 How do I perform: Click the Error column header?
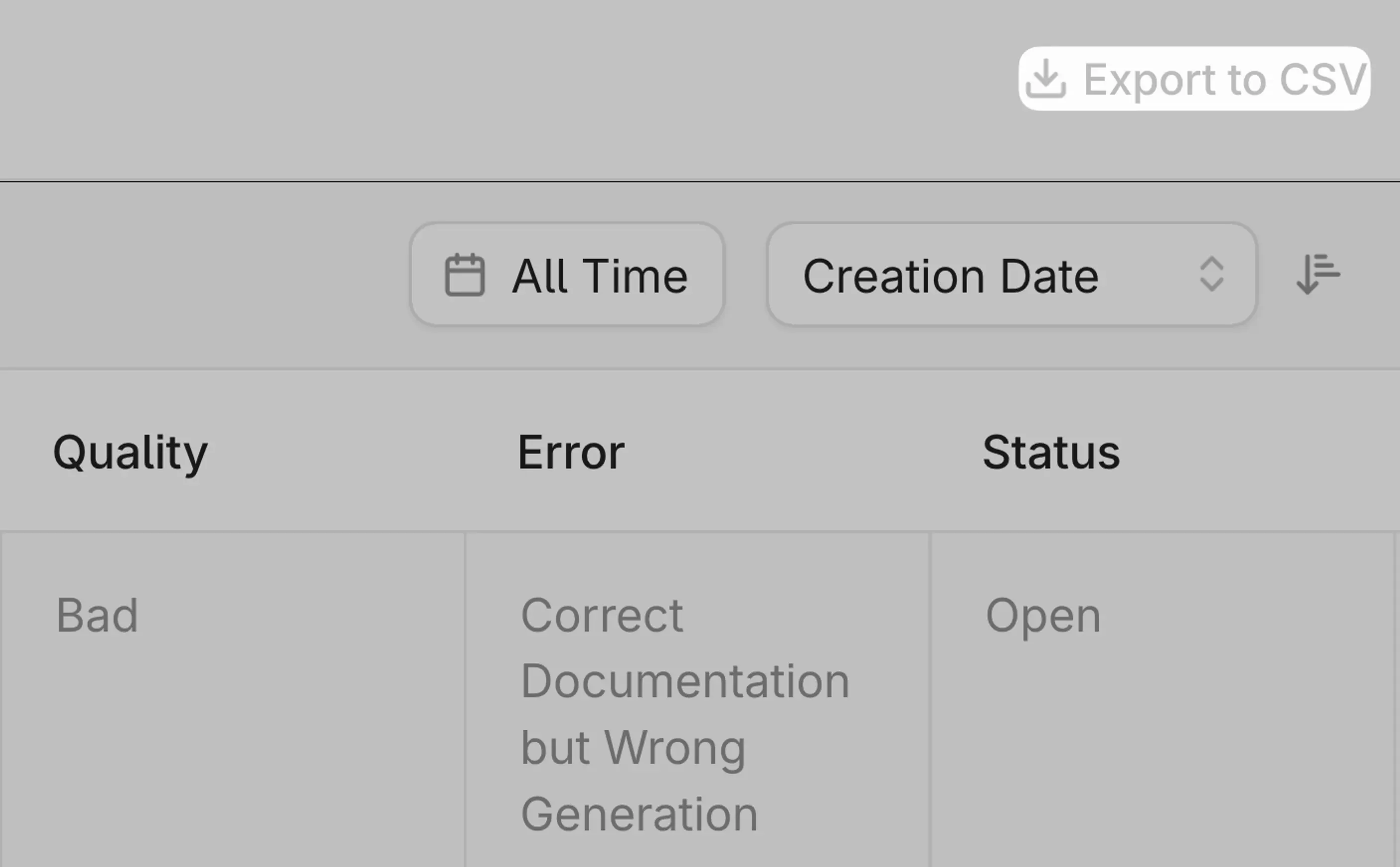[571, 452]
